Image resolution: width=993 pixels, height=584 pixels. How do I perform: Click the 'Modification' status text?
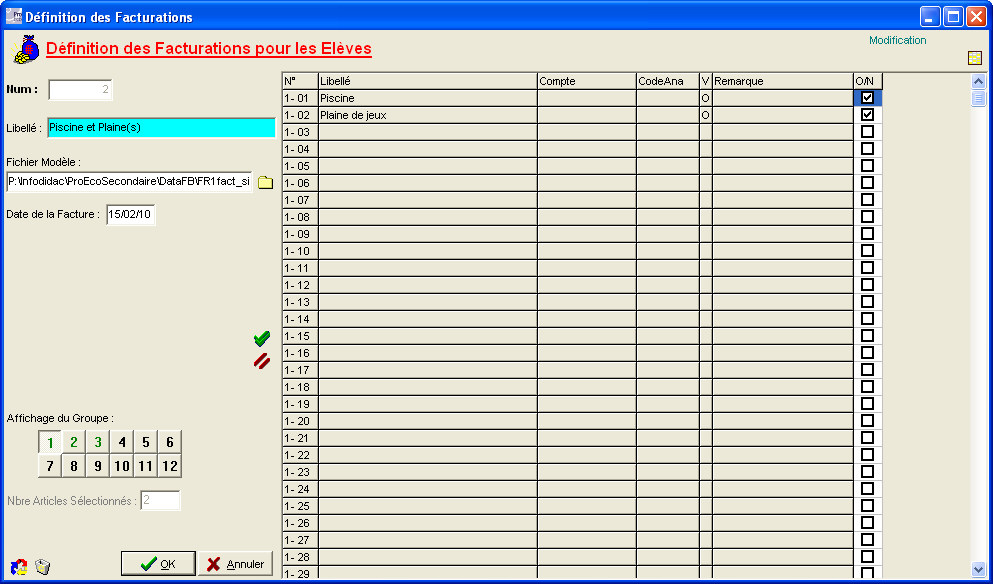tap(897, 40)
